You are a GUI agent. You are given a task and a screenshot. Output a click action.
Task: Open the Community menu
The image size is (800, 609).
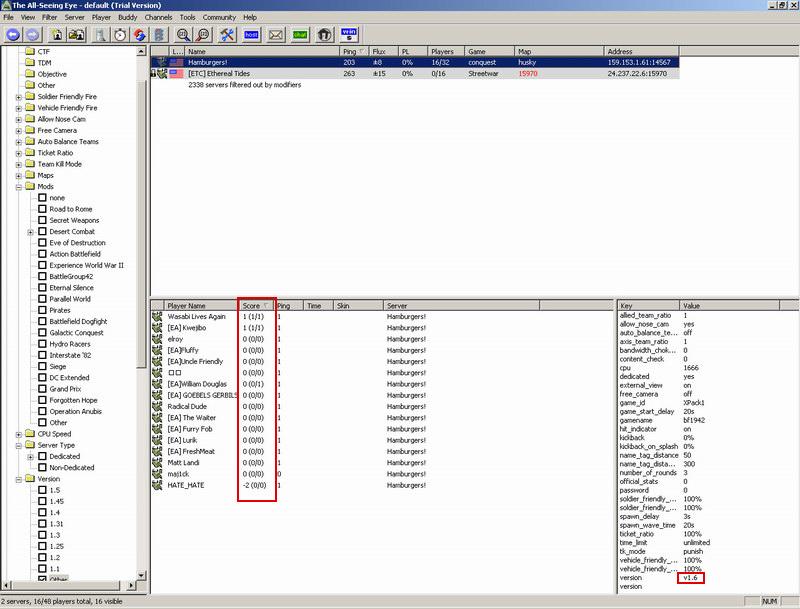coord(219,17)
